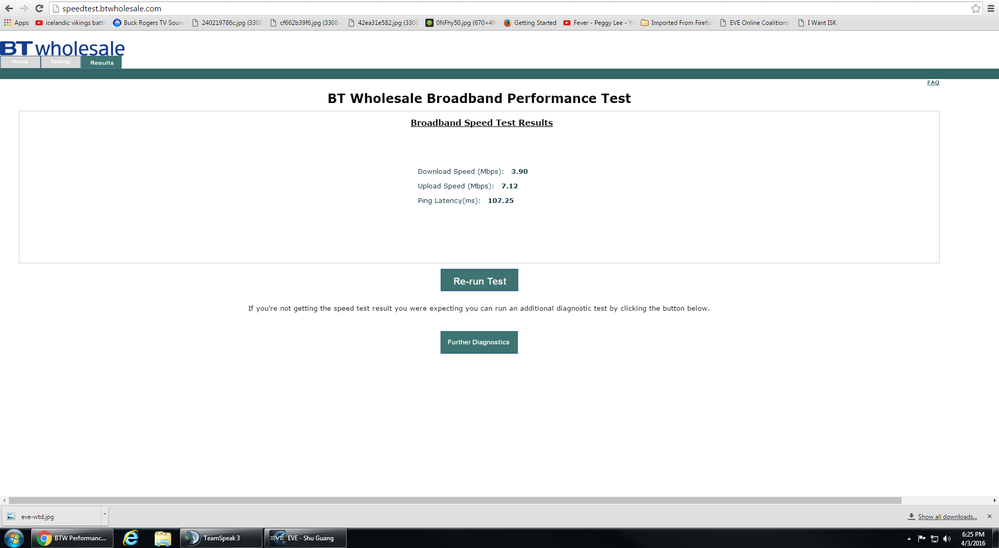Switch to the Testing tab
The image size is (999, 548).
tap(61, 62)
